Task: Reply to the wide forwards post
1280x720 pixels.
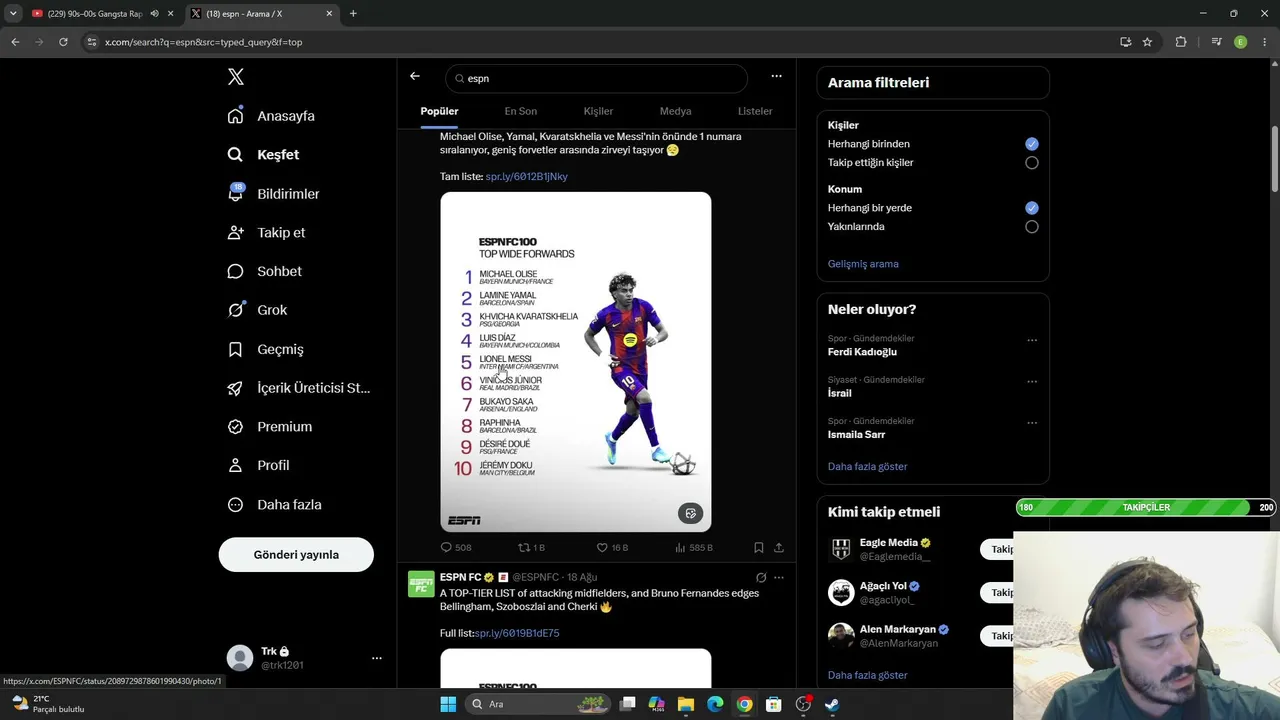Action: coord(456,548)
